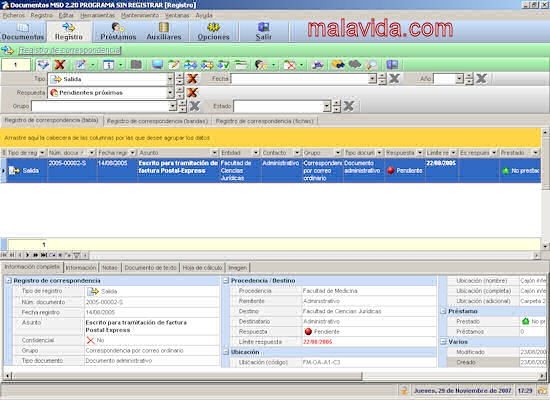Clear the Respuesta filter with red X

[x=192, y=93]
